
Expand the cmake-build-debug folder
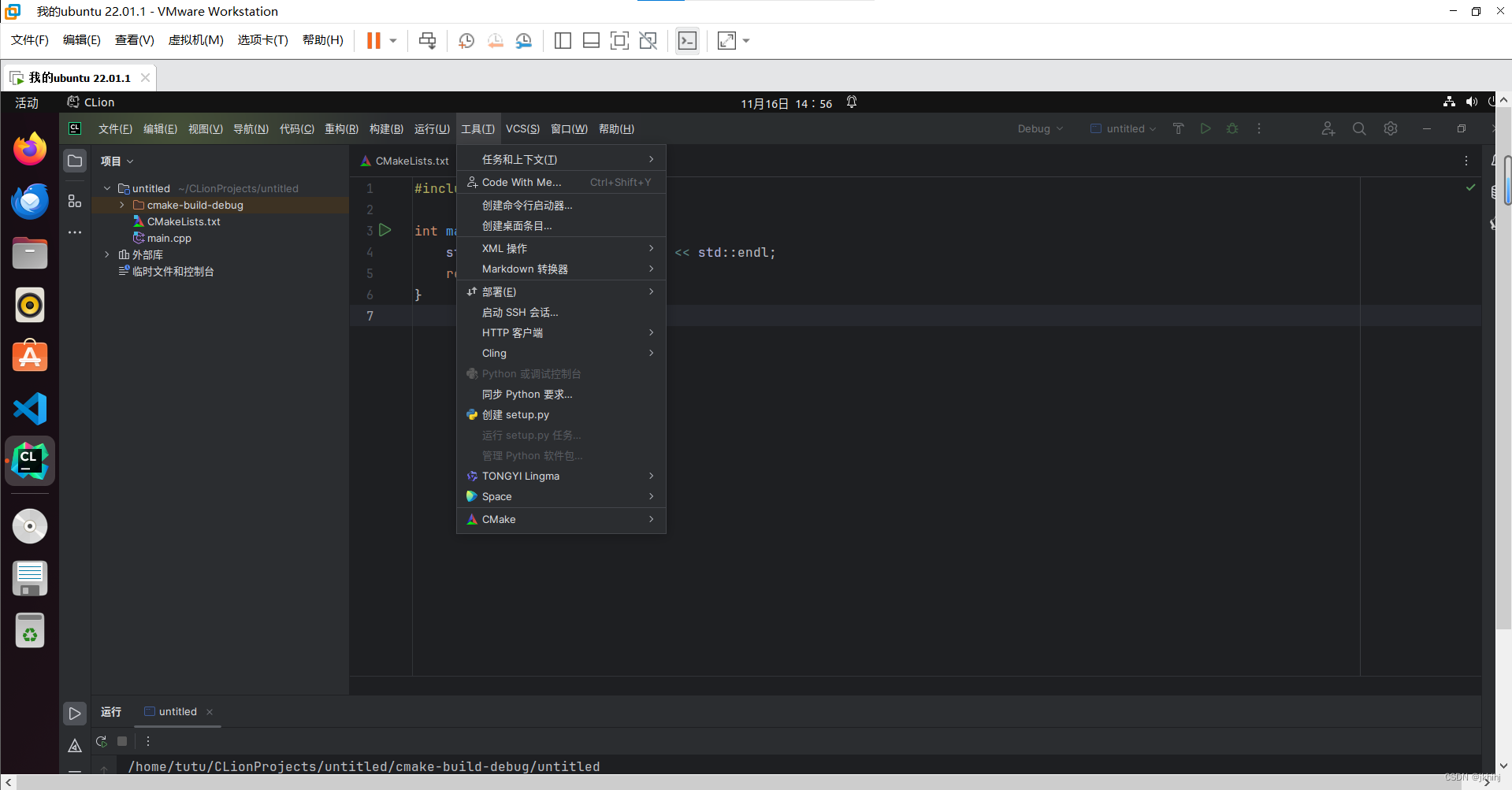(121, 205)
